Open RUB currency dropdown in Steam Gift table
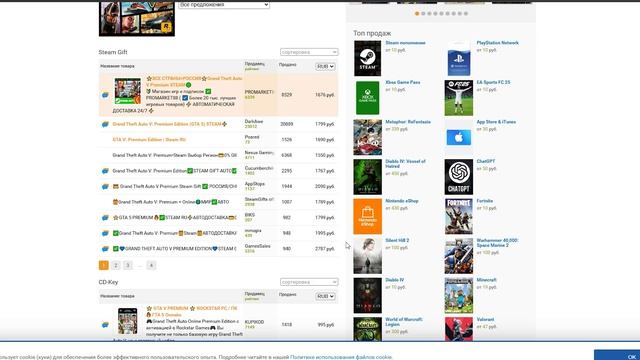The image size is (640, 360). pos(325,66)
